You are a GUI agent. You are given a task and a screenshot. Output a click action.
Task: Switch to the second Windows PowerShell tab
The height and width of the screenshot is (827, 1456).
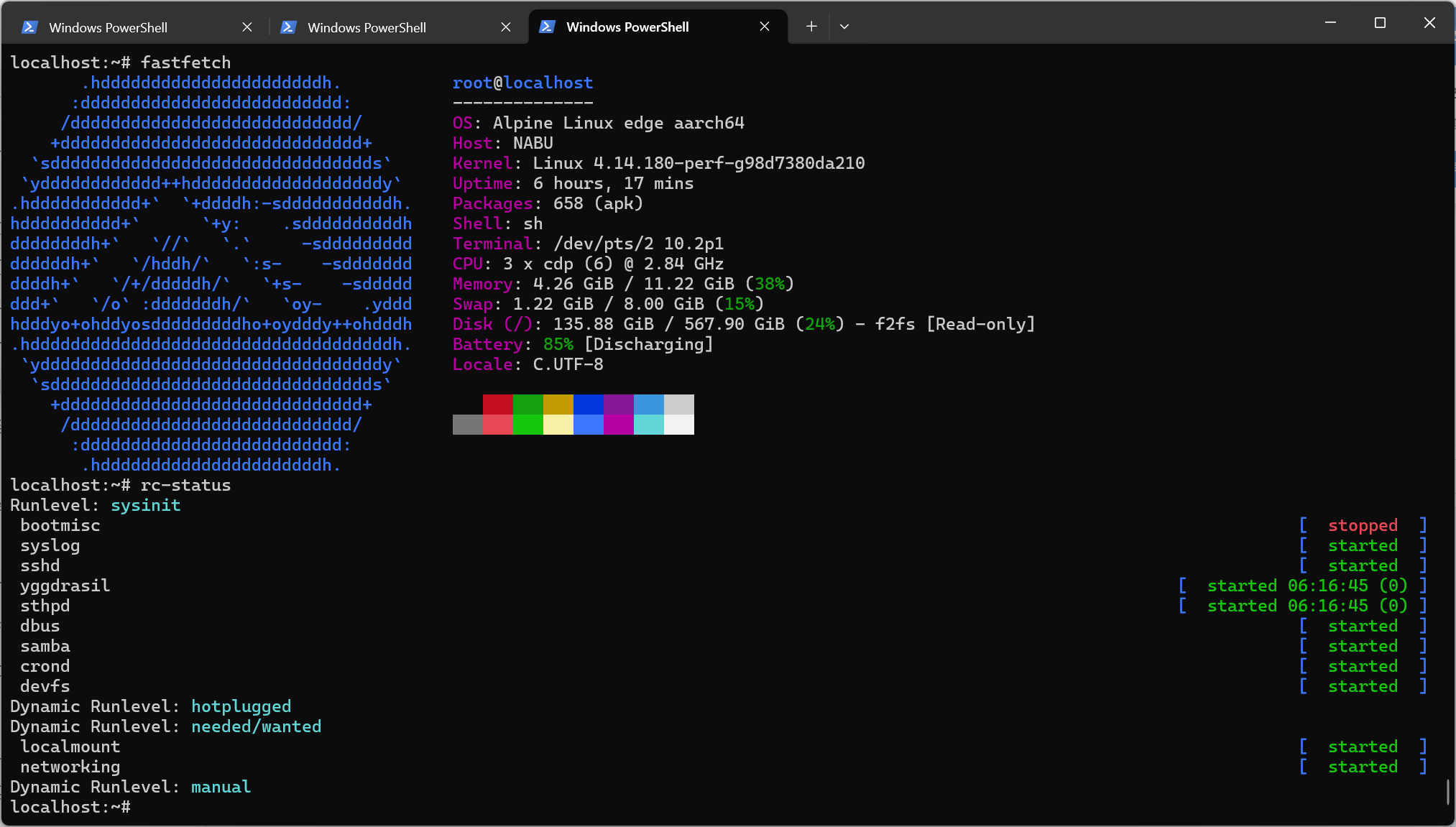(367, 27)
